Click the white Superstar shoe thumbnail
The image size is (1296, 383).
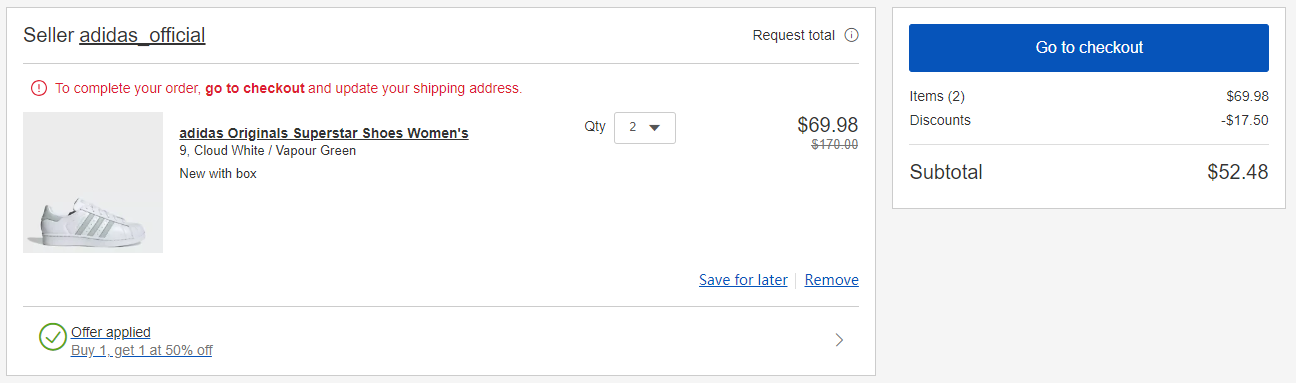[x=93, y=182]
